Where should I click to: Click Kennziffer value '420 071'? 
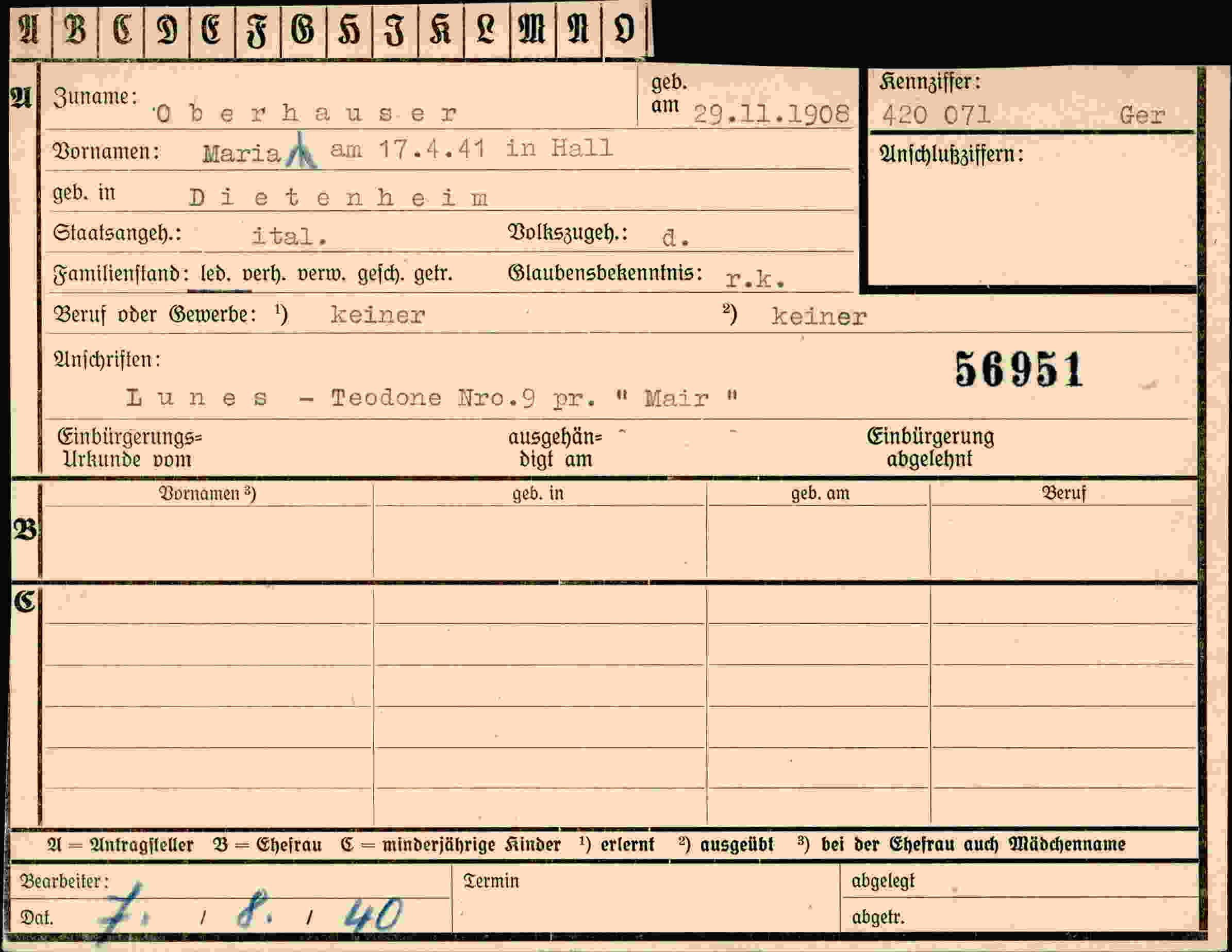[937, 115]
